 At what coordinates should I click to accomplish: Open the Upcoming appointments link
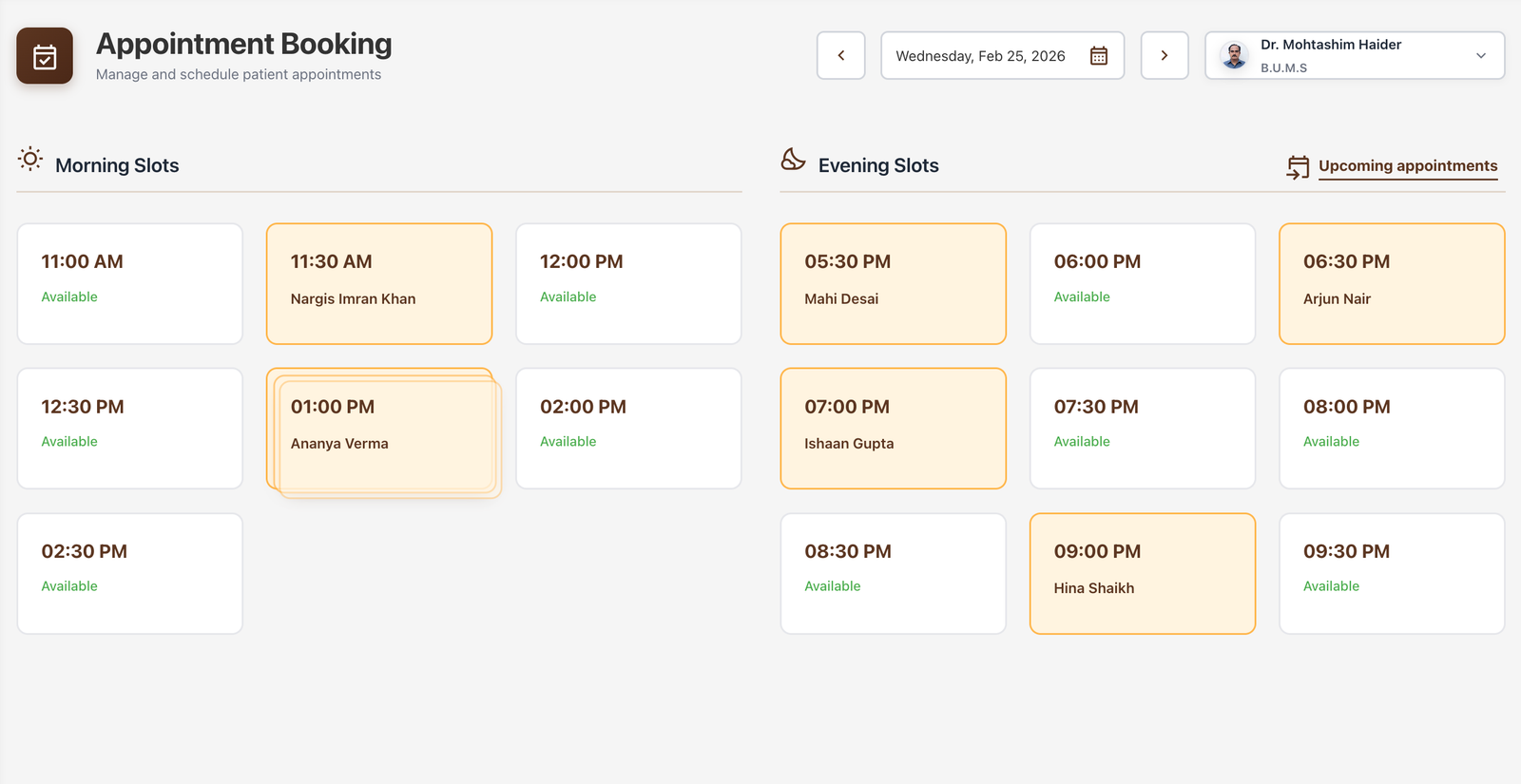[x=1408, y=165]
